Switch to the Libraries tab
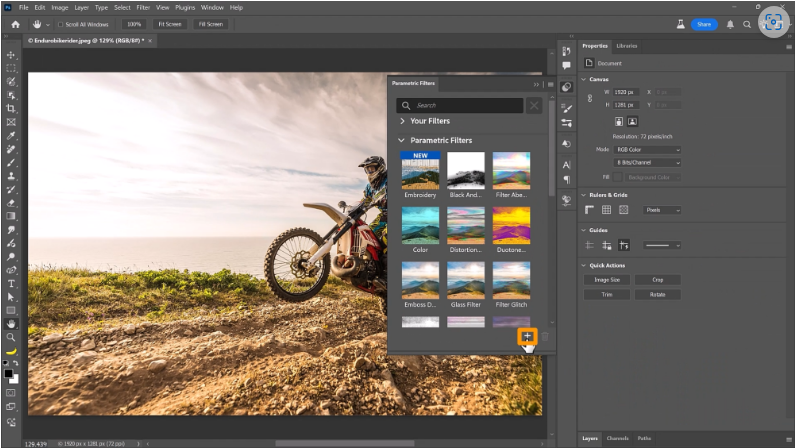This screenshot has width=795, height=448. tap(627, 46)
